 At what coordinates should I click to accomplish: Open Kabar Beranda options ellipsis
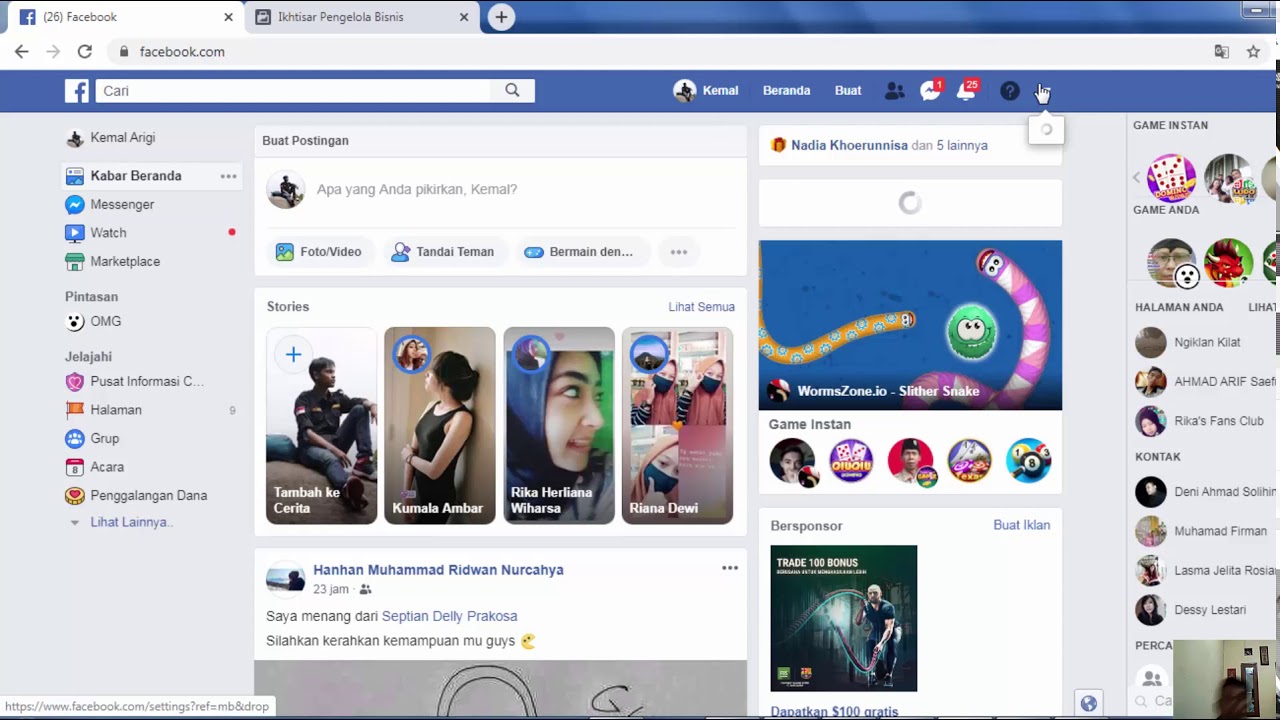[229, 176]
